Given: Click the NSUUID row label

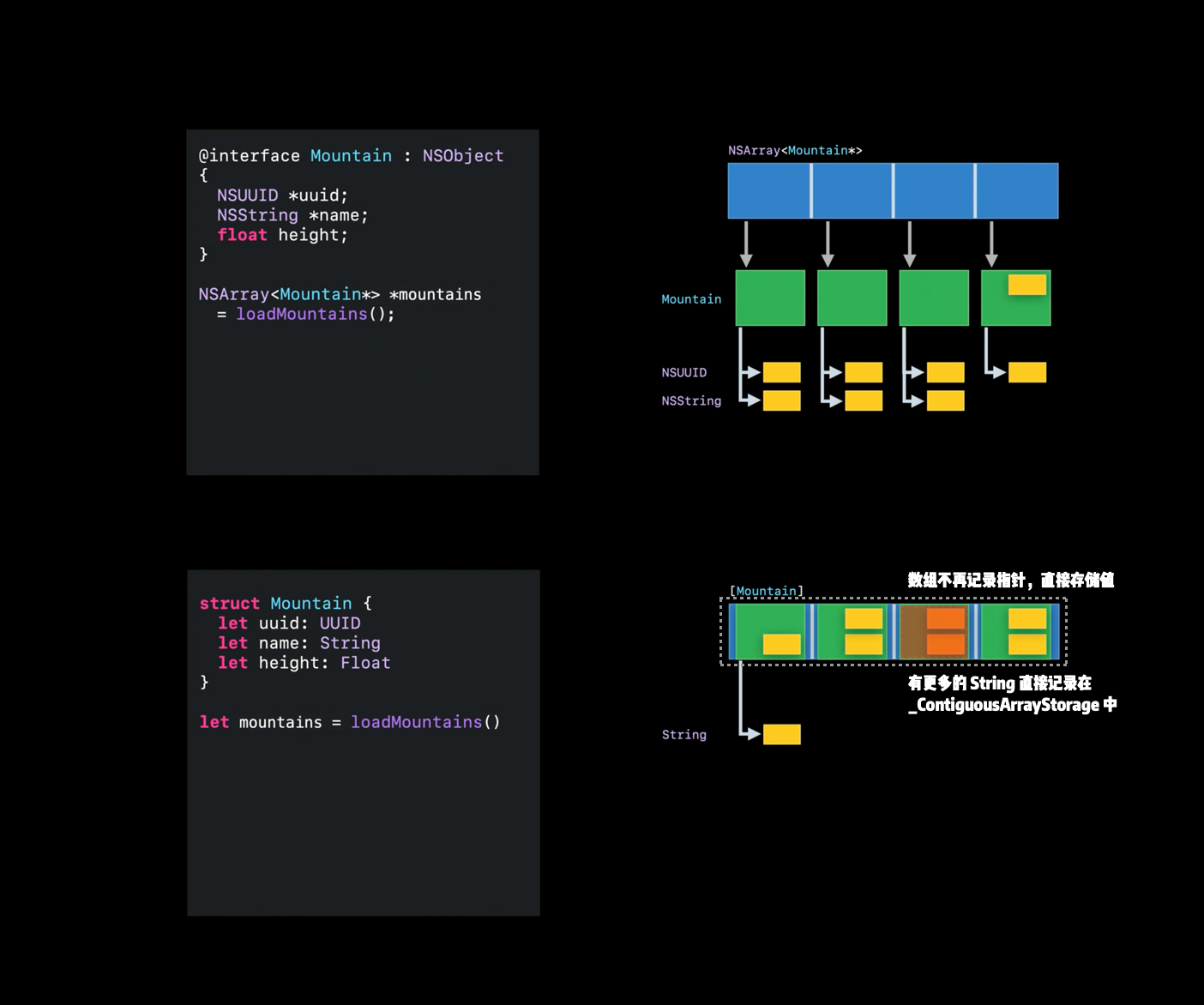Looking at the screenshot, I should coord(684,372).
